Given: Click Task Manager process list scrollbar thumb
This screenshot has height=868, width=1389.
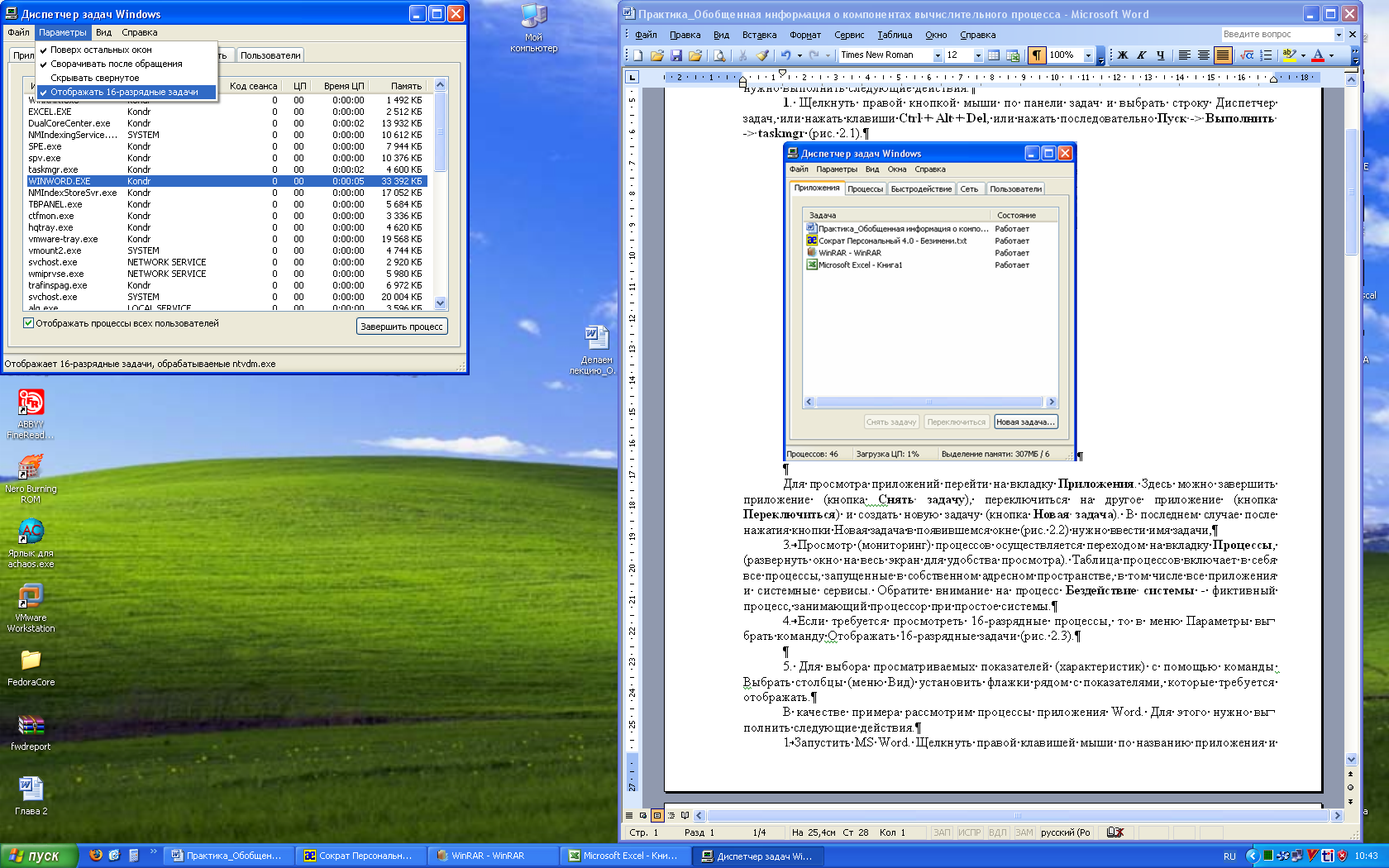Looking at the screenshot, I should point(441,132).
